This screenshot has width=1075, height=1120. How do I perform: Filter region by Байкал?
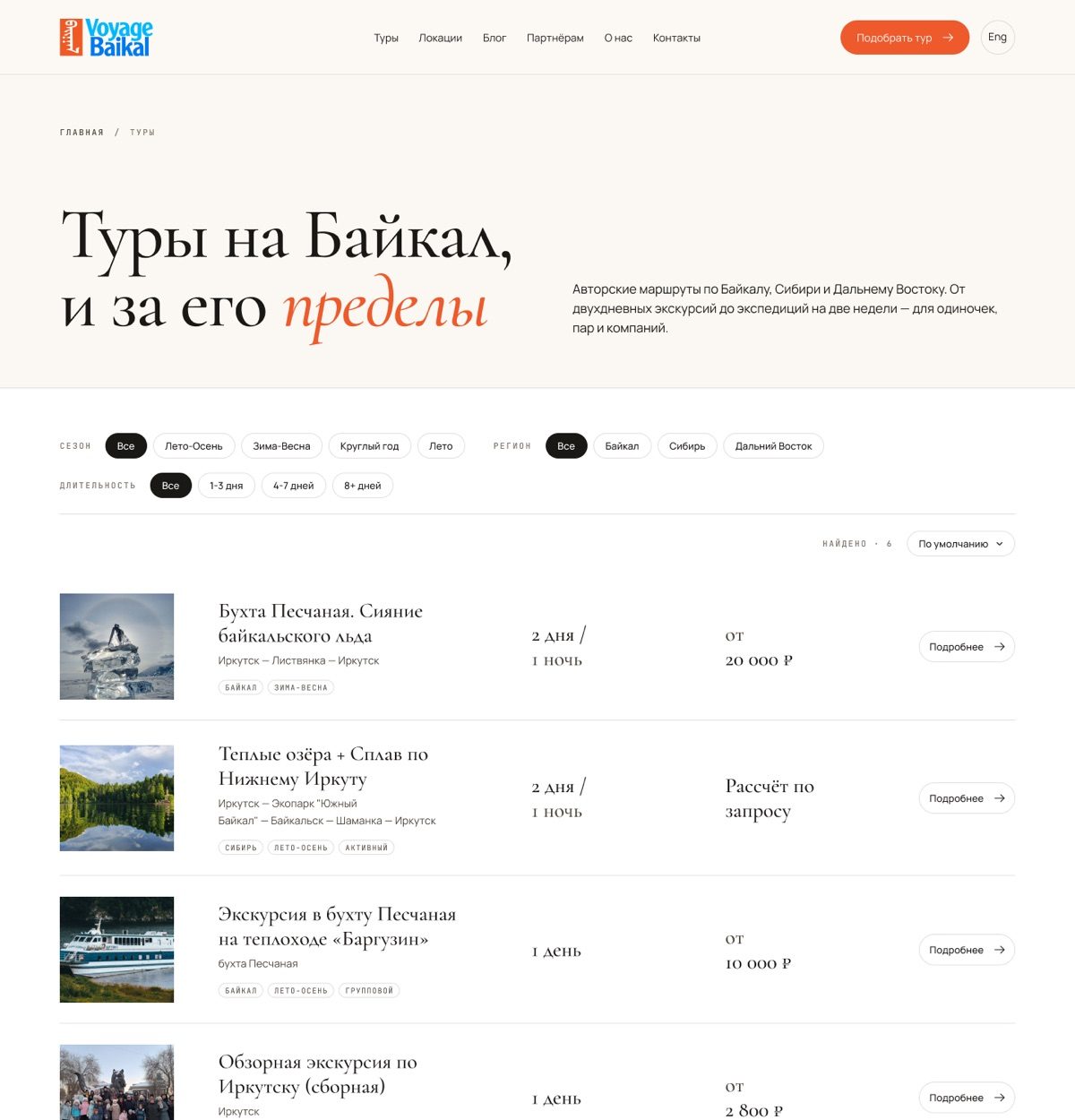pyautogui.click(x=622, y=446)
